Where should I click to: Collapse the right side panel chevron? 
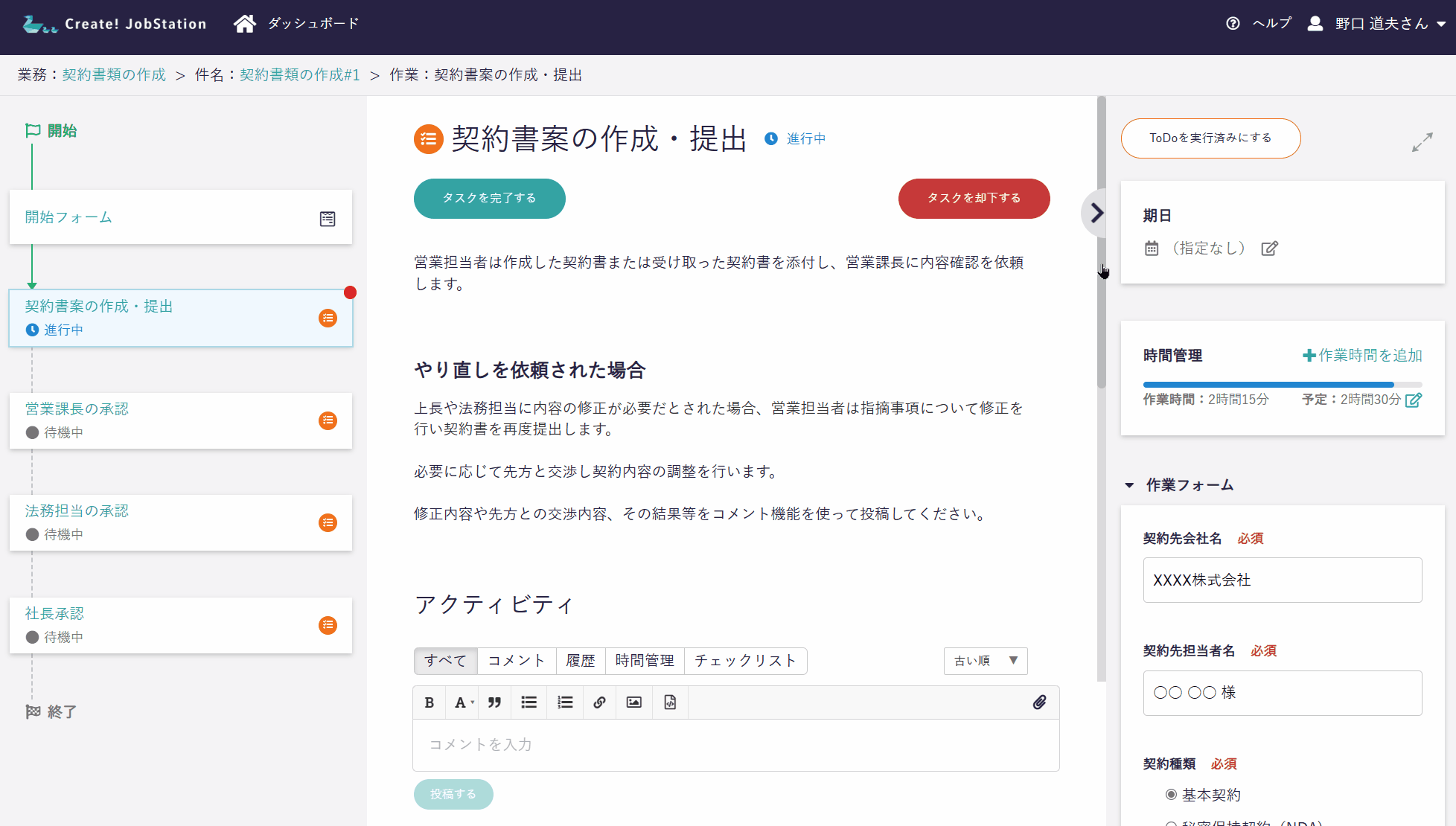(1096, 214)
